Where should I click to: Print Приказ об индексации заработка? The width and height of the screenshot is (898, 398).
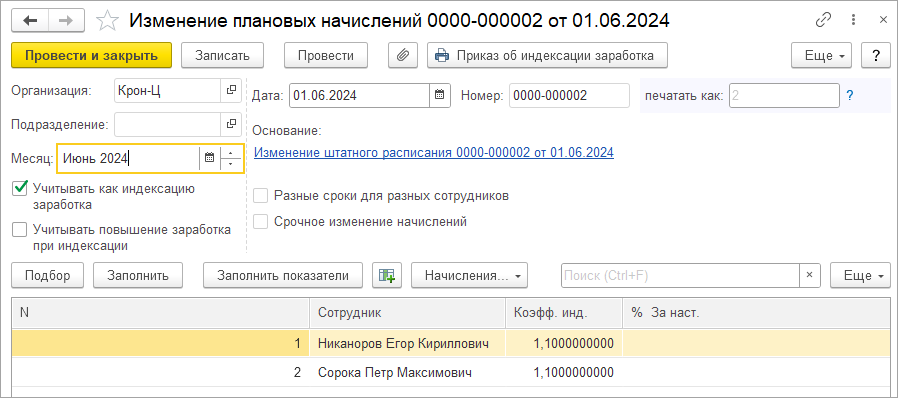[548, 56]
